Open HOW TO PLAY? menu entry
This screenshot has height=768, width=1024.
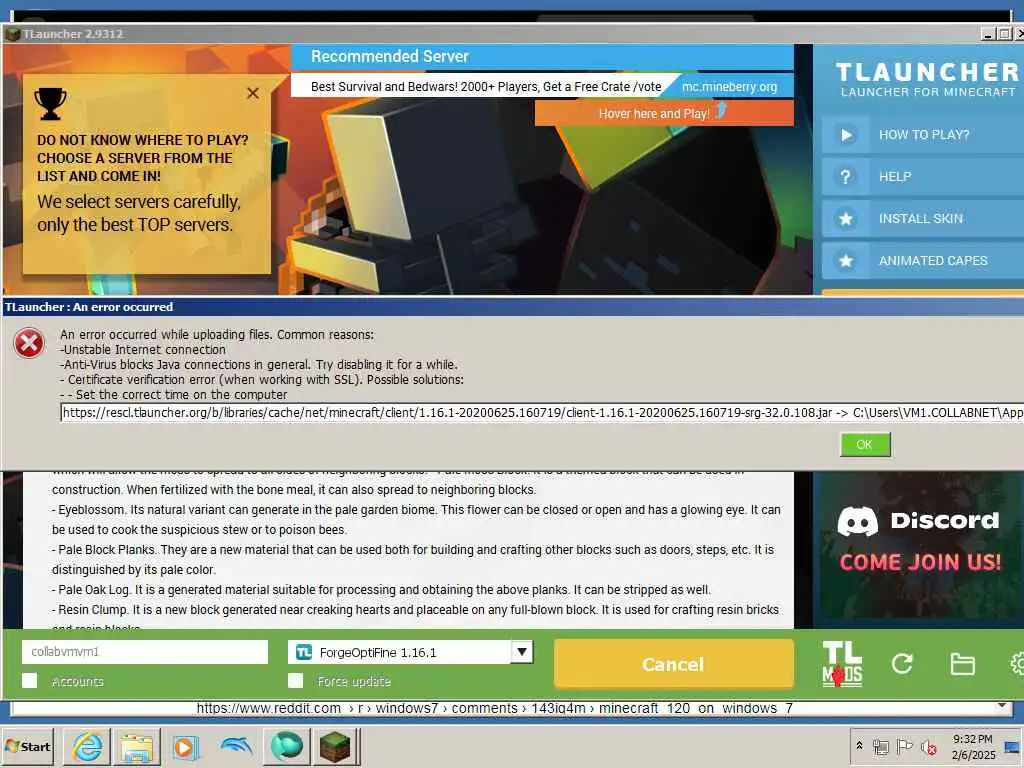[924, 135]
